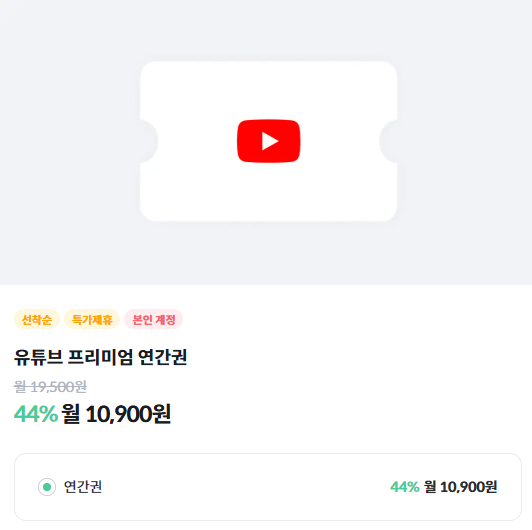Click the left notch of the ticket card

click(x=149, y=141)
